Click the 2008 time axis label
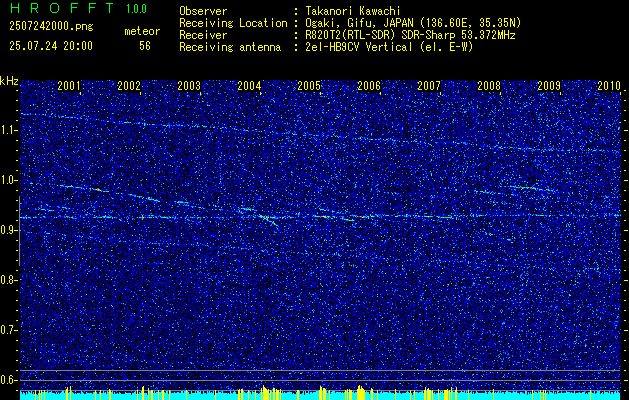 tap(489, 85)
